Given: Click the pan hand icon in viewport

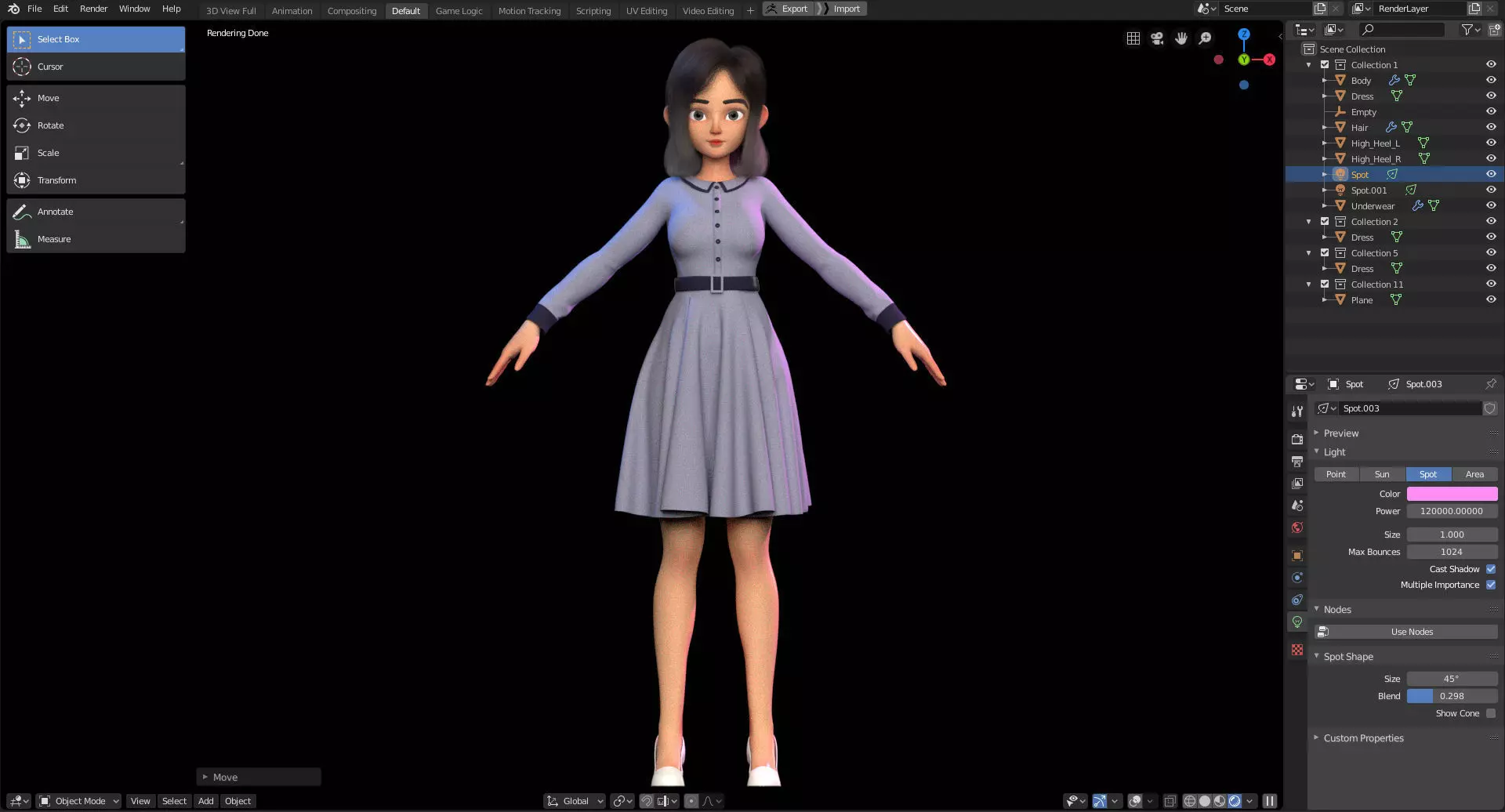Looking at the screenshot, I should [1181, 38].
